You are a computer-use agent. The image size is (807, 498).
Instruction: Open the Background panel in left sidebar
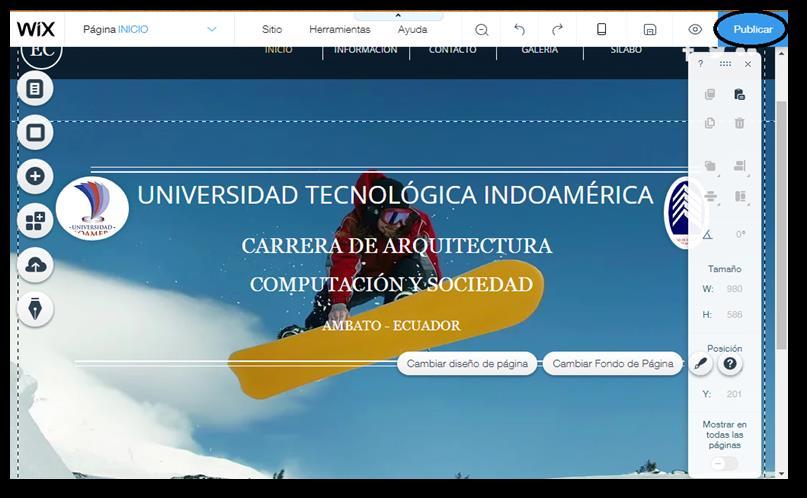coord(35,133)
